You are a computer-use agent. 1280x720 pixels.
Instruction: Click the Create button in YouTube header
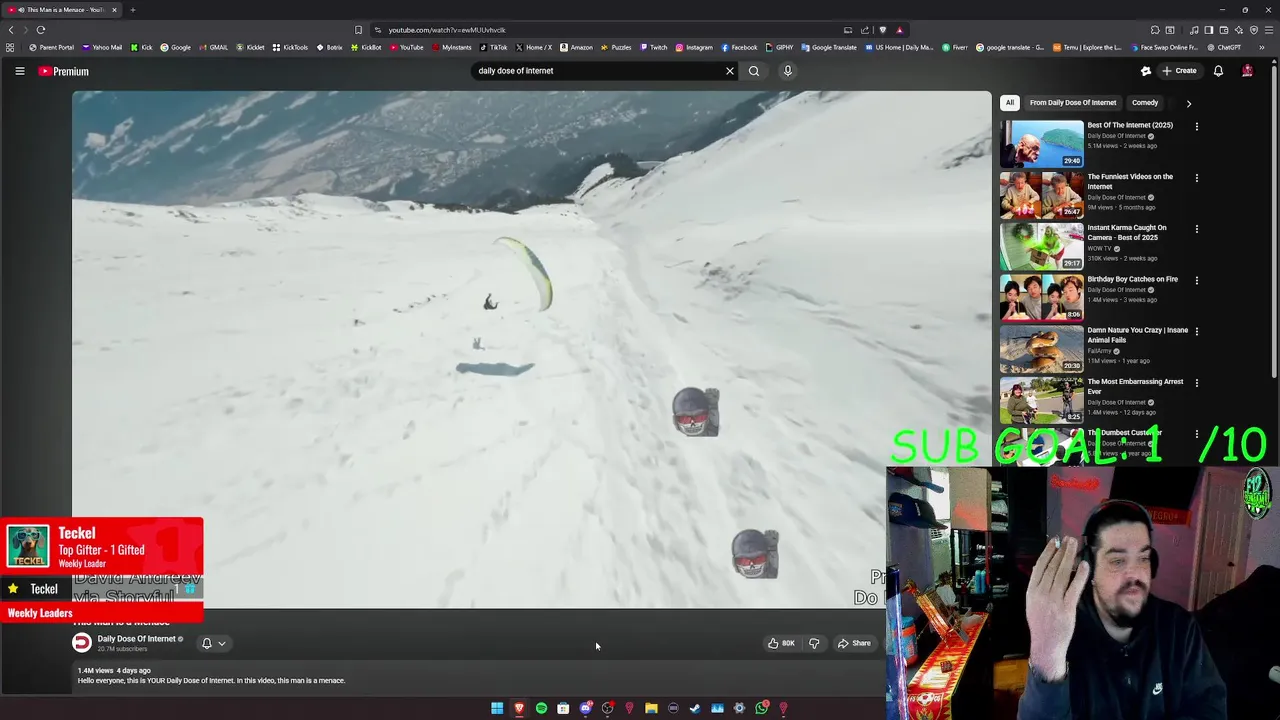click(1179, 71)
